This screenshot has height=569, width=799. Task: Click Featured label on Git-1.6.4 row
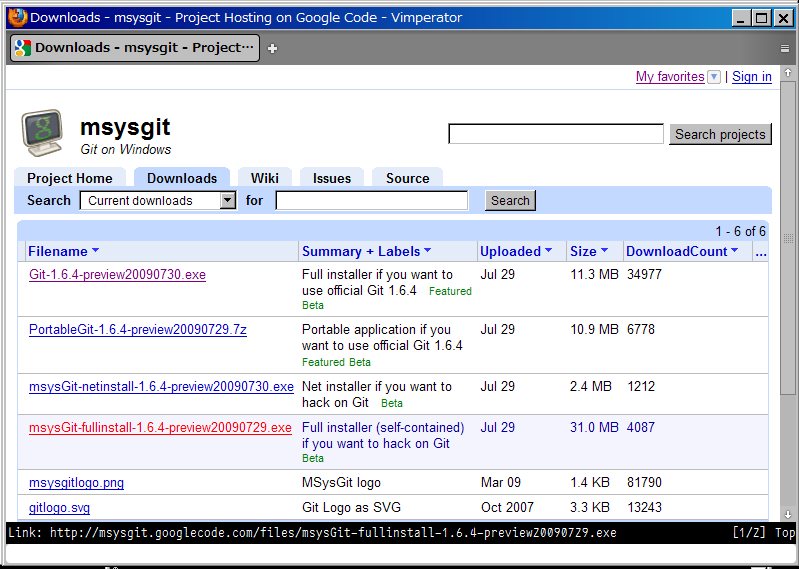pos(450,291)
